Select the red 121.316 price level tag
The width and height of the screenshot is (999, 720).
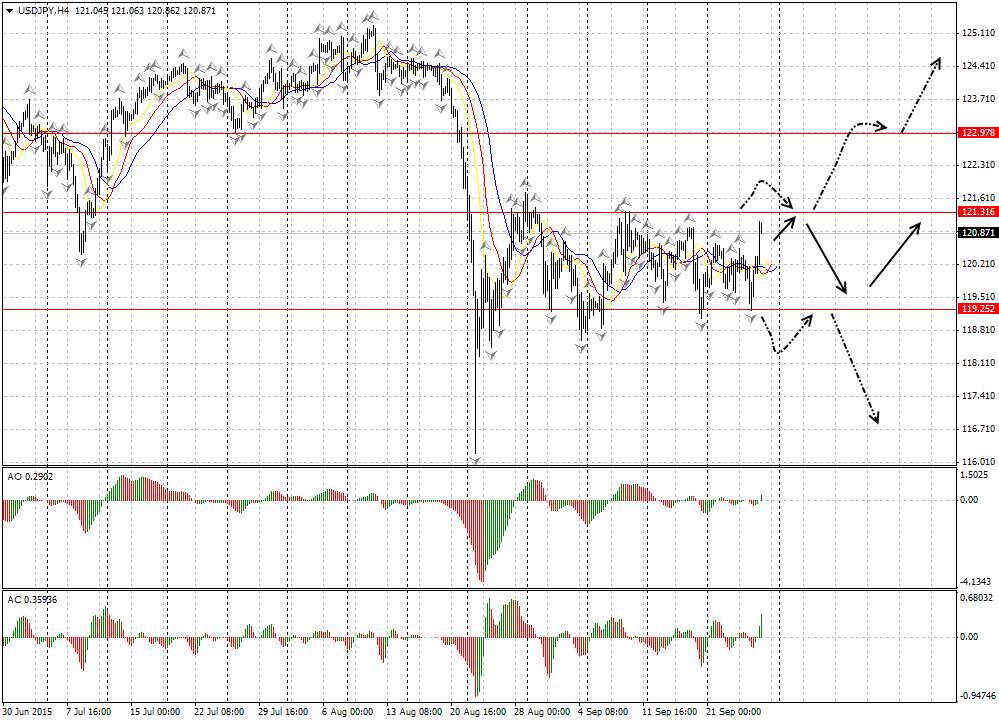pos(977,212)
